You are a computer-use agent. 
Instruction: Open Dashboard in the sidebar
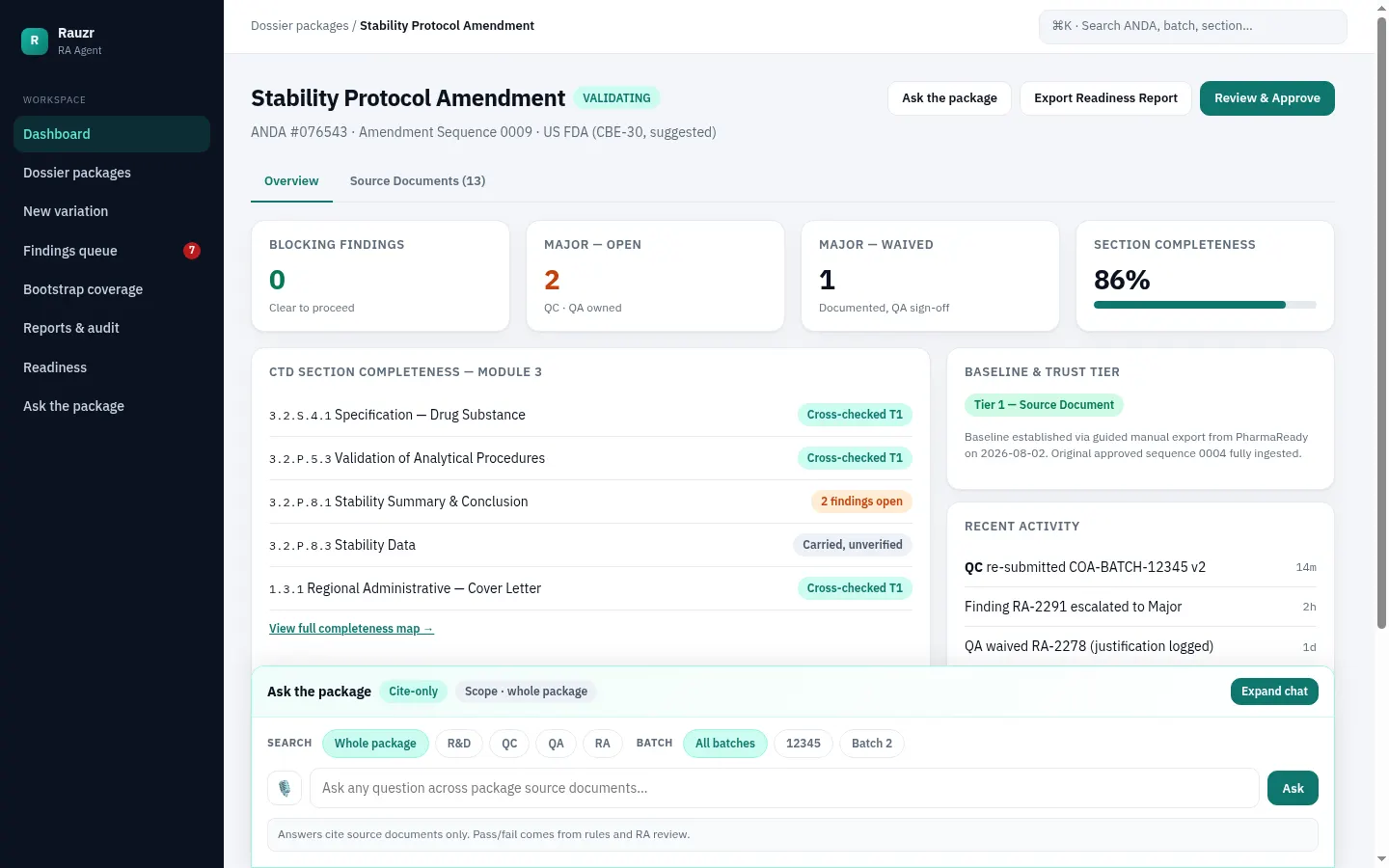pos(112,134)
